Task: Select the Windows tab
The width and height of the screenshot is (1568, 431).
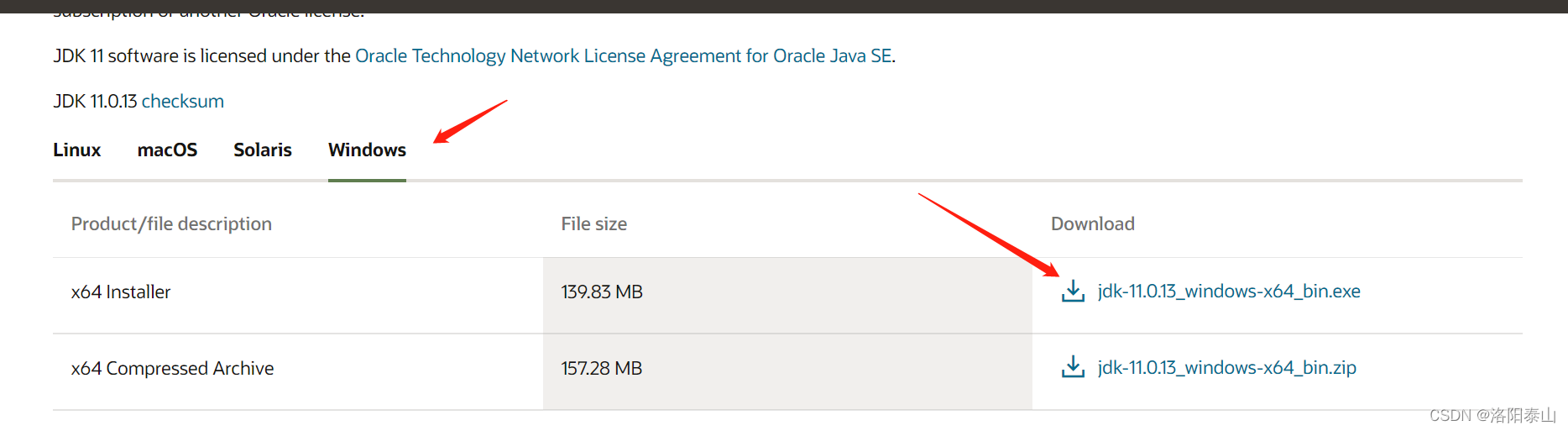Action: pyautogui.click(x=367, y=150)
